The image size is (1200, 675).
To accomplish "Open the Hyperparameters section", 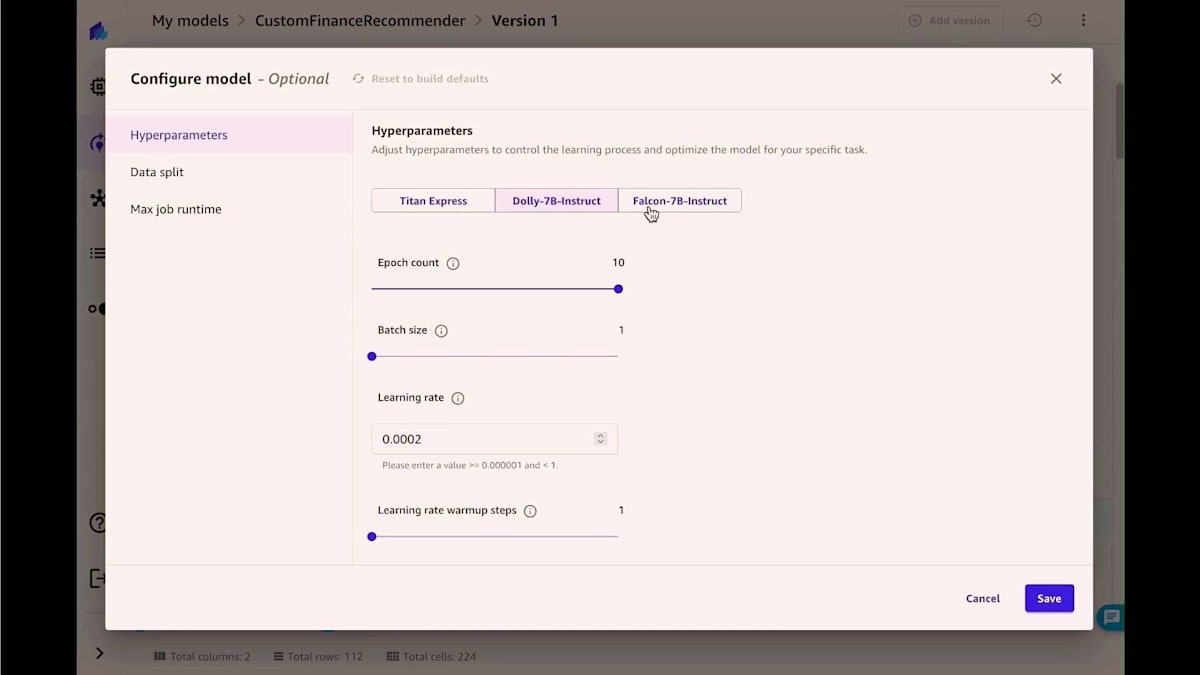I will click(229, 135).
